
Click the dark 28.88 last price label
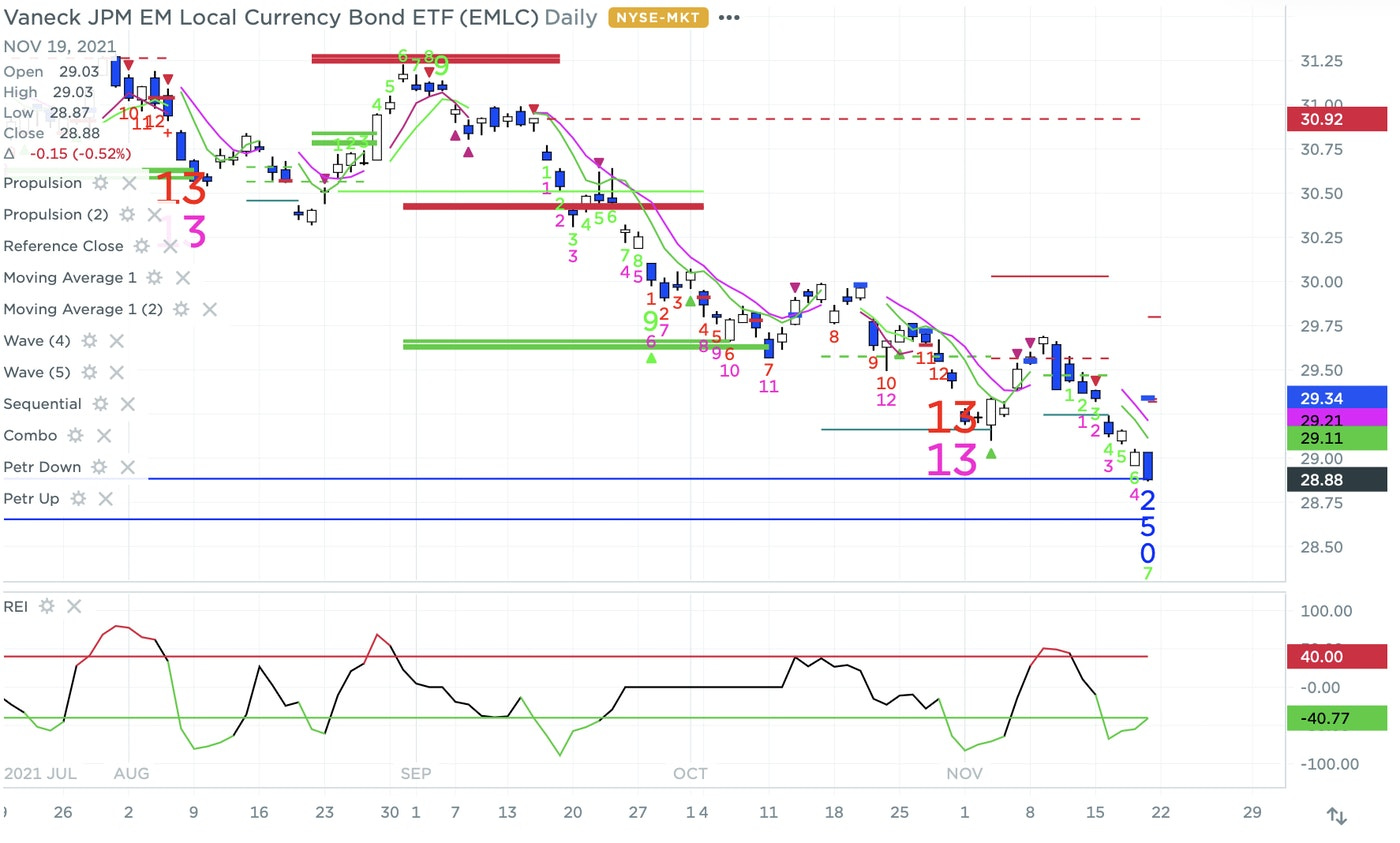pos(1338,480)
